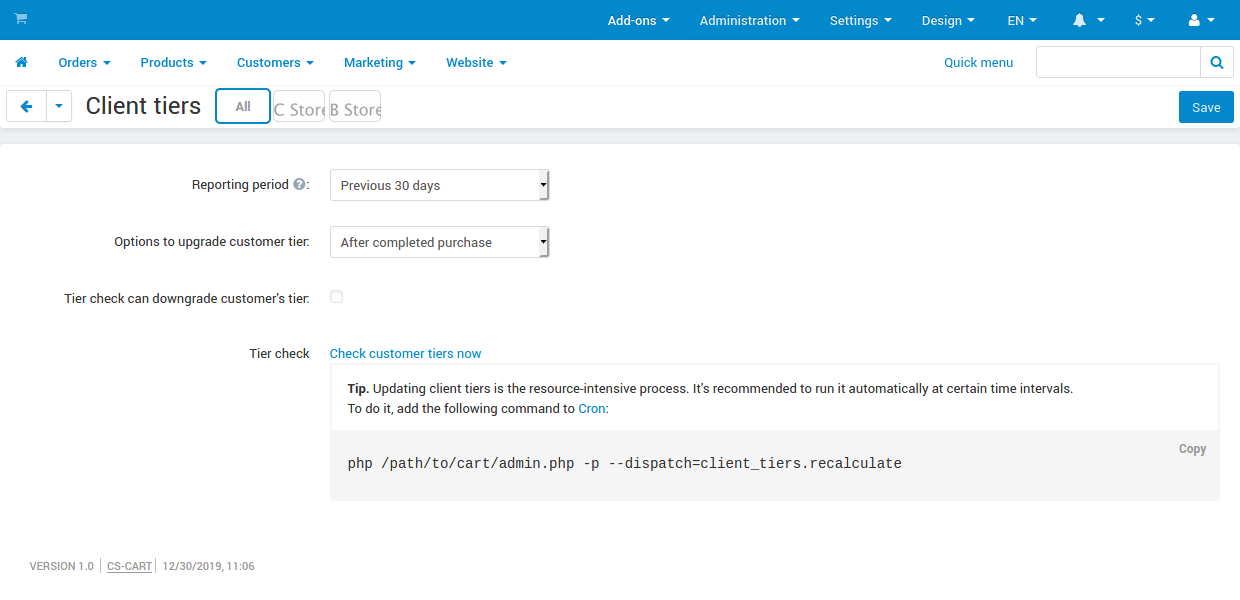Expand the Administration menu
Screen dimensions: 1240x600
750,20
